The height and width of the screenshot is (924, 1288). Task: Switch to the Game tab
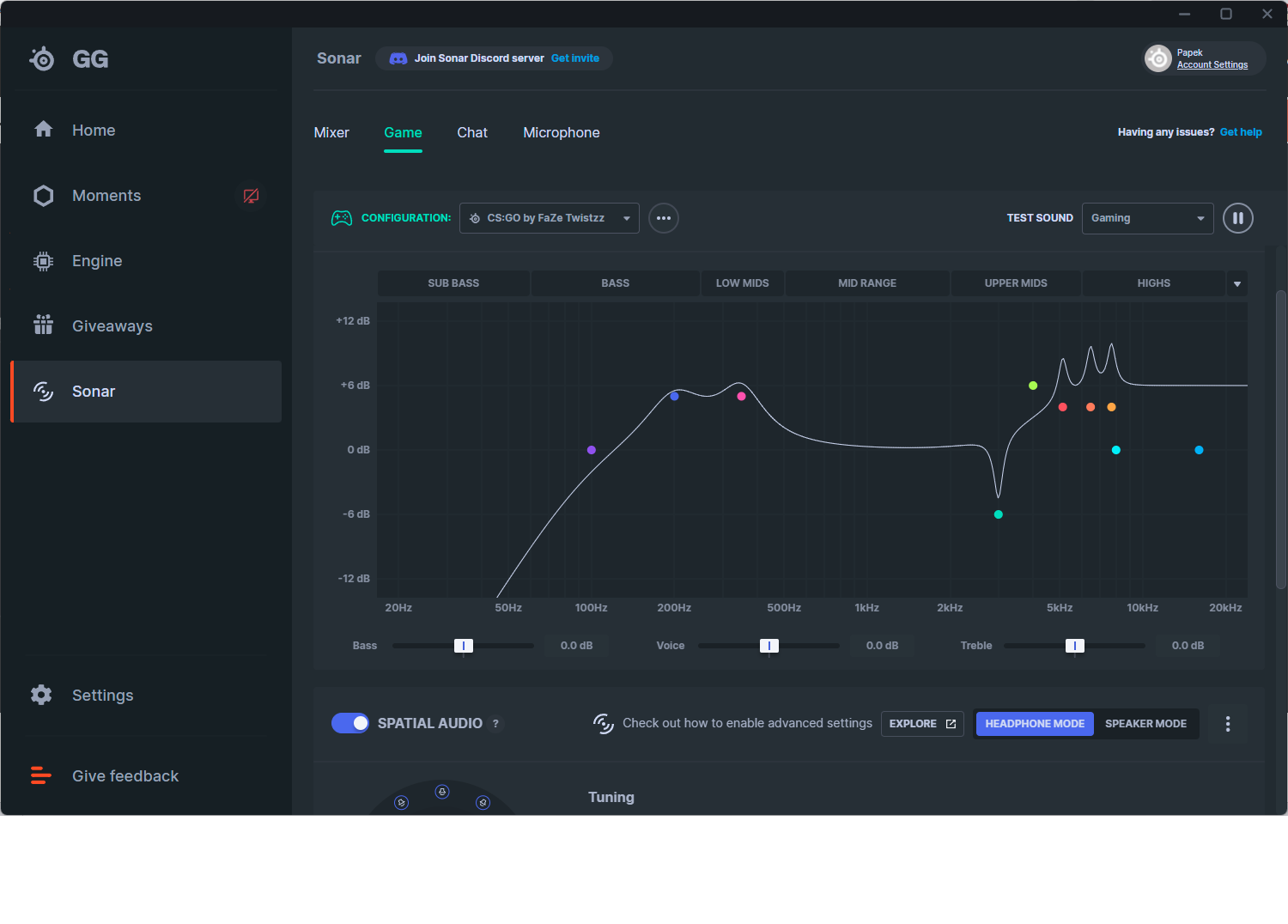pos(403,132)
